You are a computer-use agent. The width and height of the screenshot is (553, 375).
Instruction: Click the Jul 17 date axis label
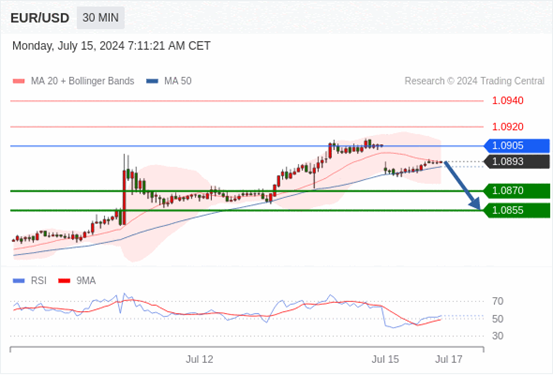pos(449,359)
